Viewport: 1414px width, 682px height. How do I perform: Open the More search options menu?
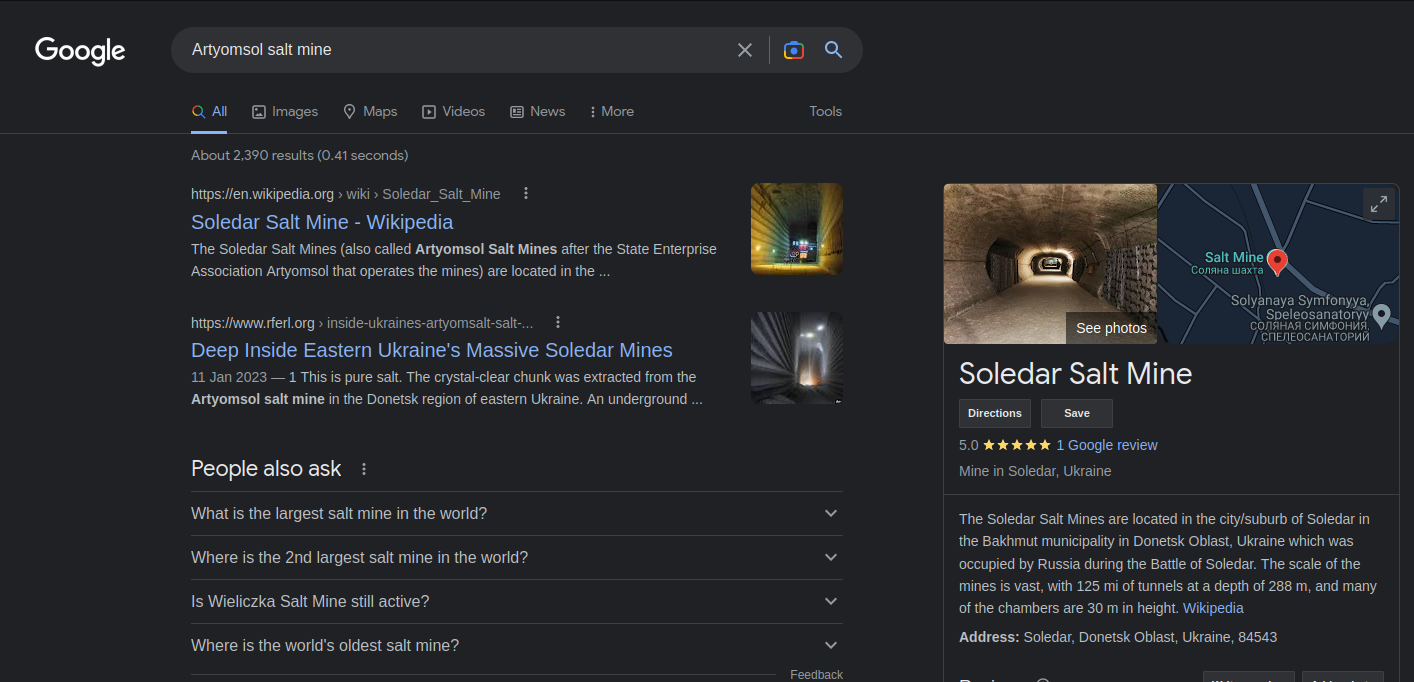pos(612,112)
